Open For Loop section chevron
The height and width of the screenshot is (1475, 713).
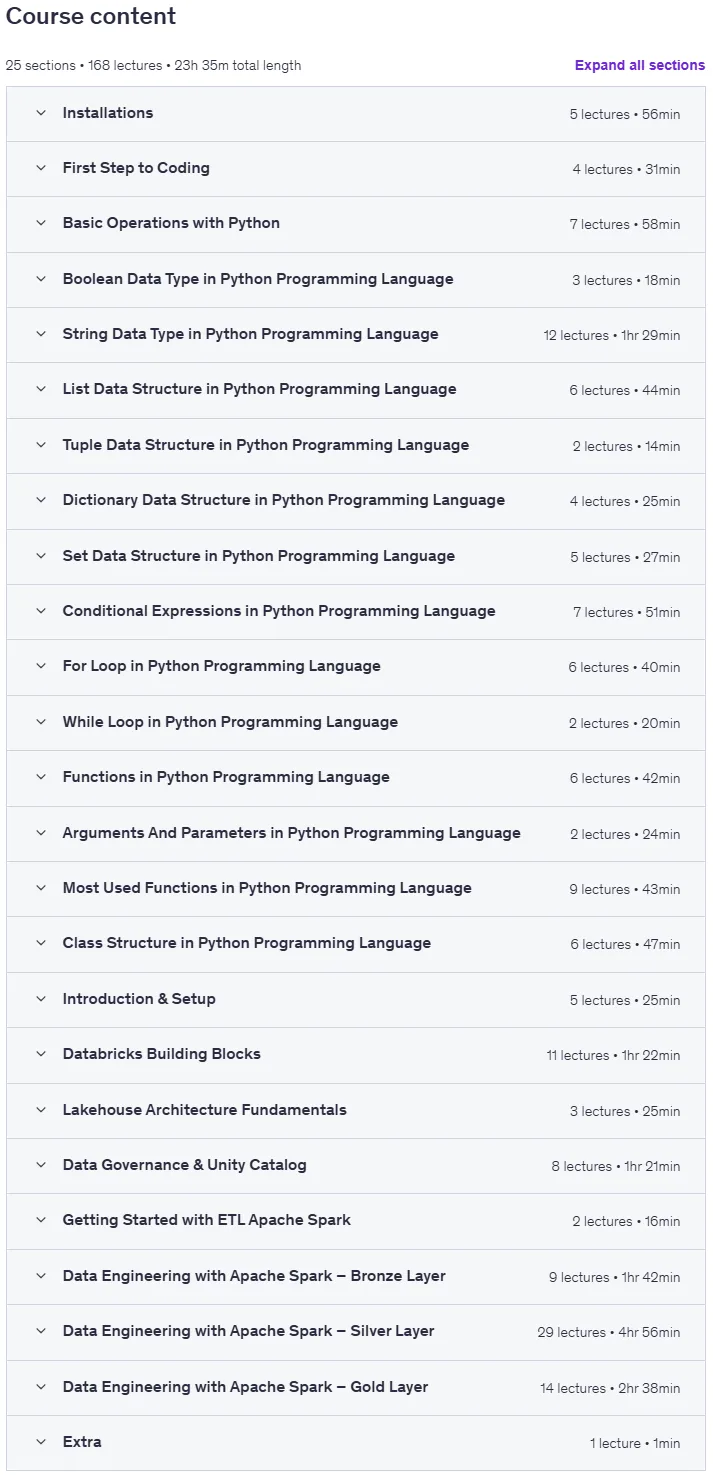41,666
